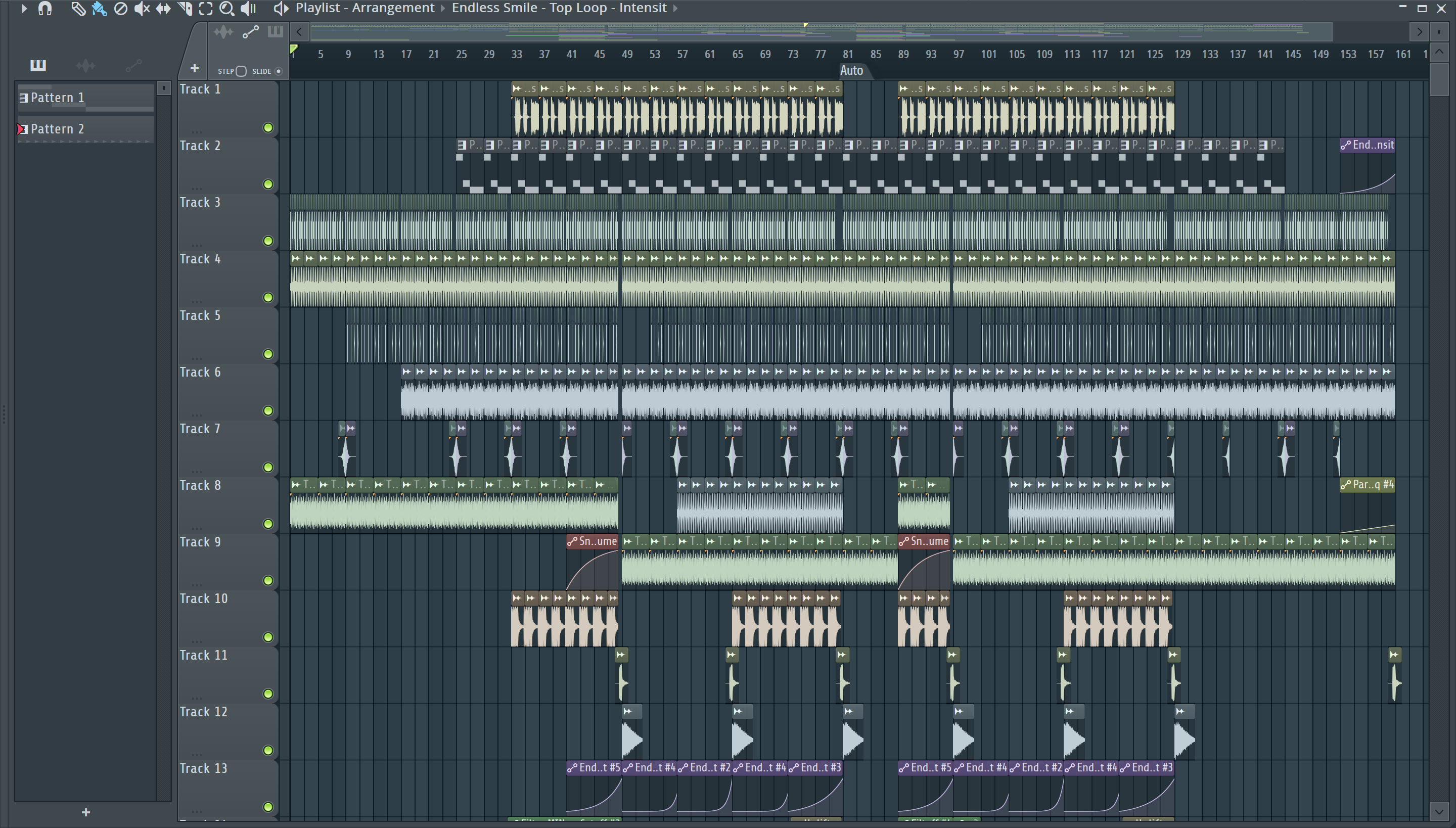
Task: Click the Auto timeline marker
Action: click(x=851, y=71)
